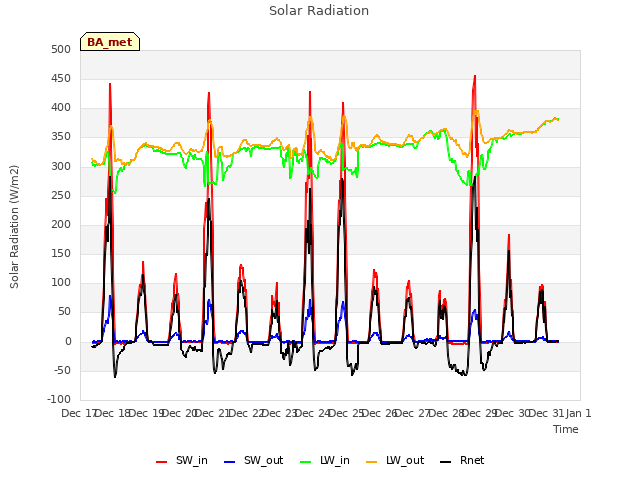Toggle the LW_in legend entry
The height and width of the screenshot is (480, 640).
[325, 461]
